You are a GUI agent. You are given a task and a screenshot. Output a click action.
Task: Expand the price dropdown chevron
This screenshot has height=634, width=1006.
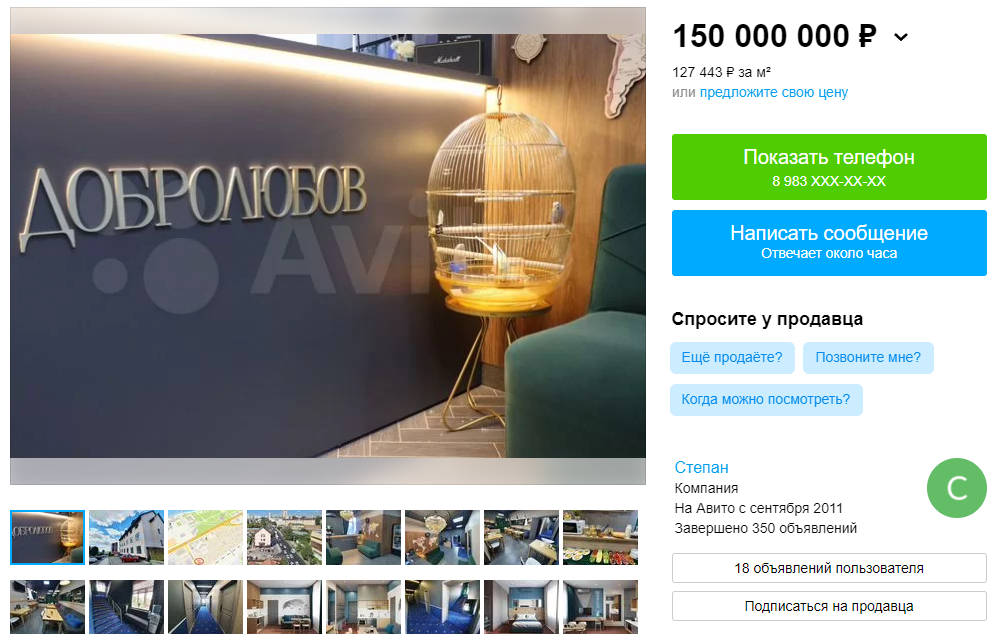coord(901,37)
